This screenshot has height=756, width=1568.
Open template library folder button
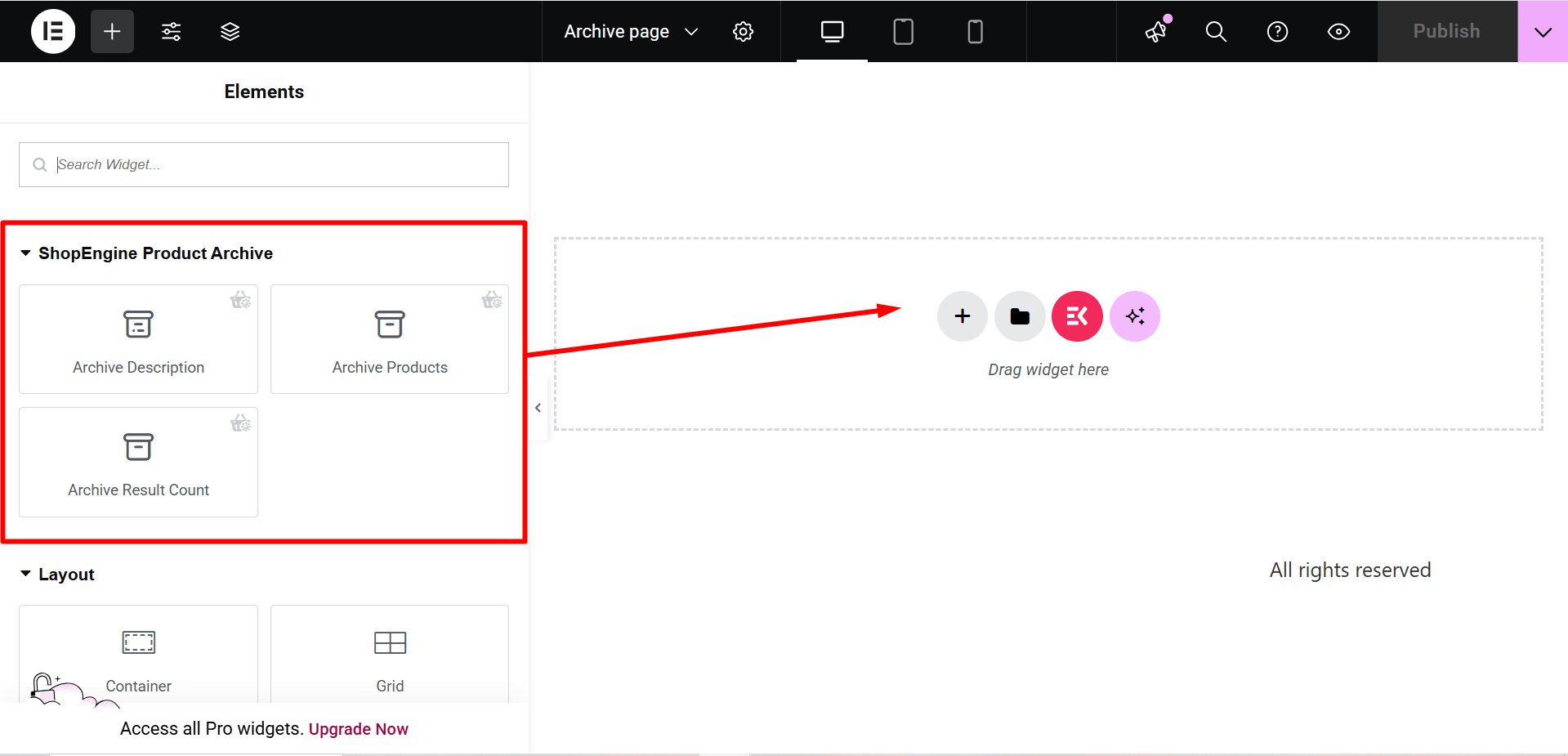[x=1020, y=316]
